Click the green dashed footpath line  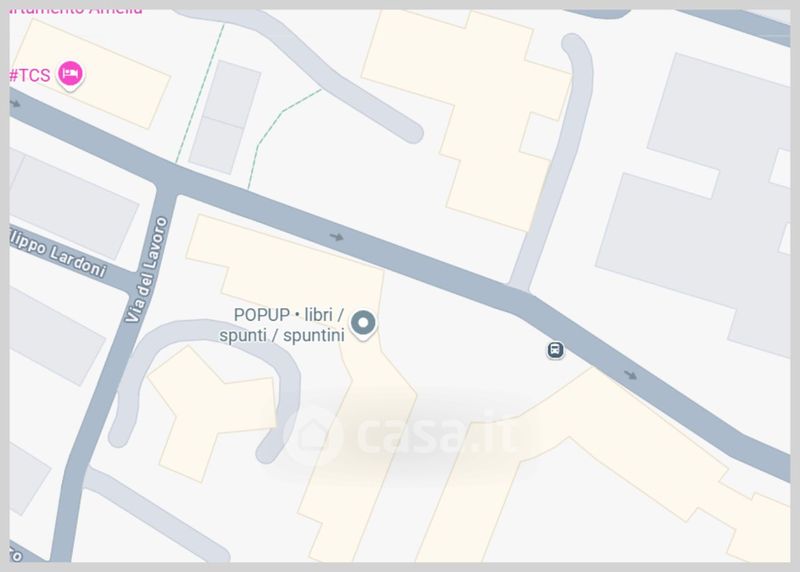[200, 94]
